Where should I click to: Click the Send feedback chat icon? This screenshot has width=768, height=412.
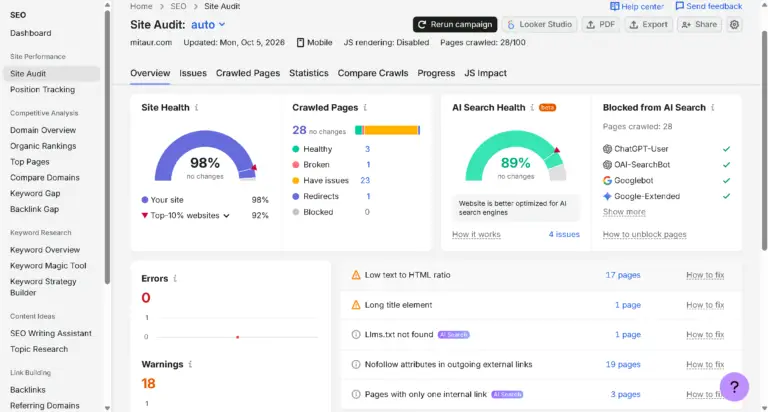tap(679, 6)
